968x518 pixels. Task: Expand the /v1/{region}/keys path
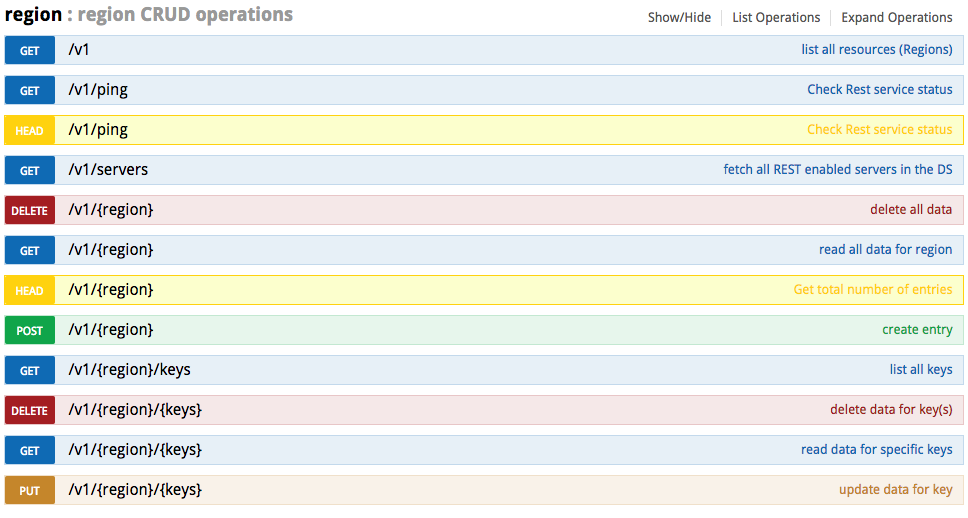129,370
